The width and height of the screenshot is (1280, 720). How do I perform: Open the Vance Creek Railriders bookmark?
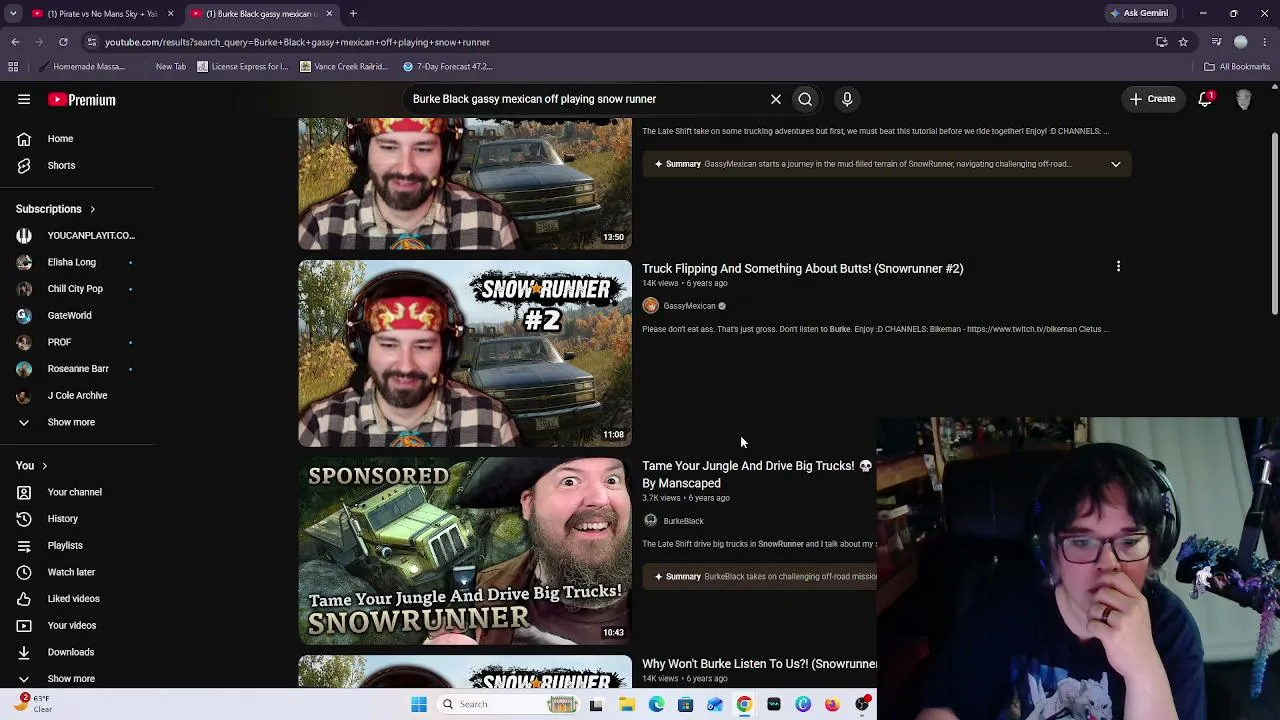click(344, 67)
